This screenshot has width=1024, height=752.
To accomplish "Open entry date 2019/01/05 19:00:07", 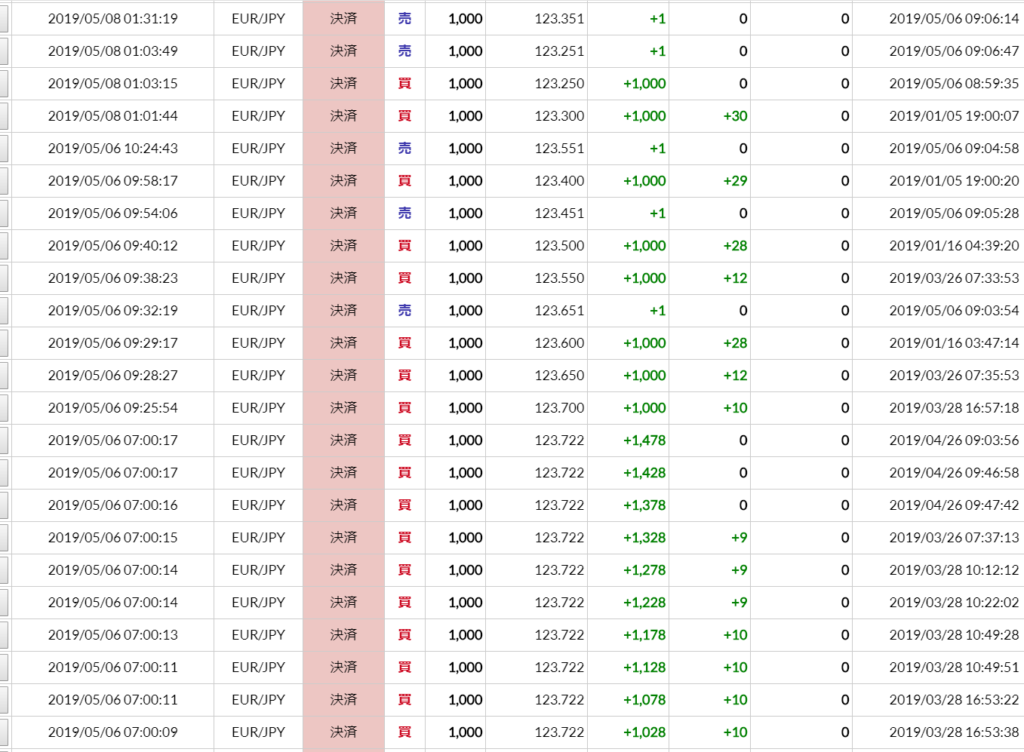I will [954, 116].
